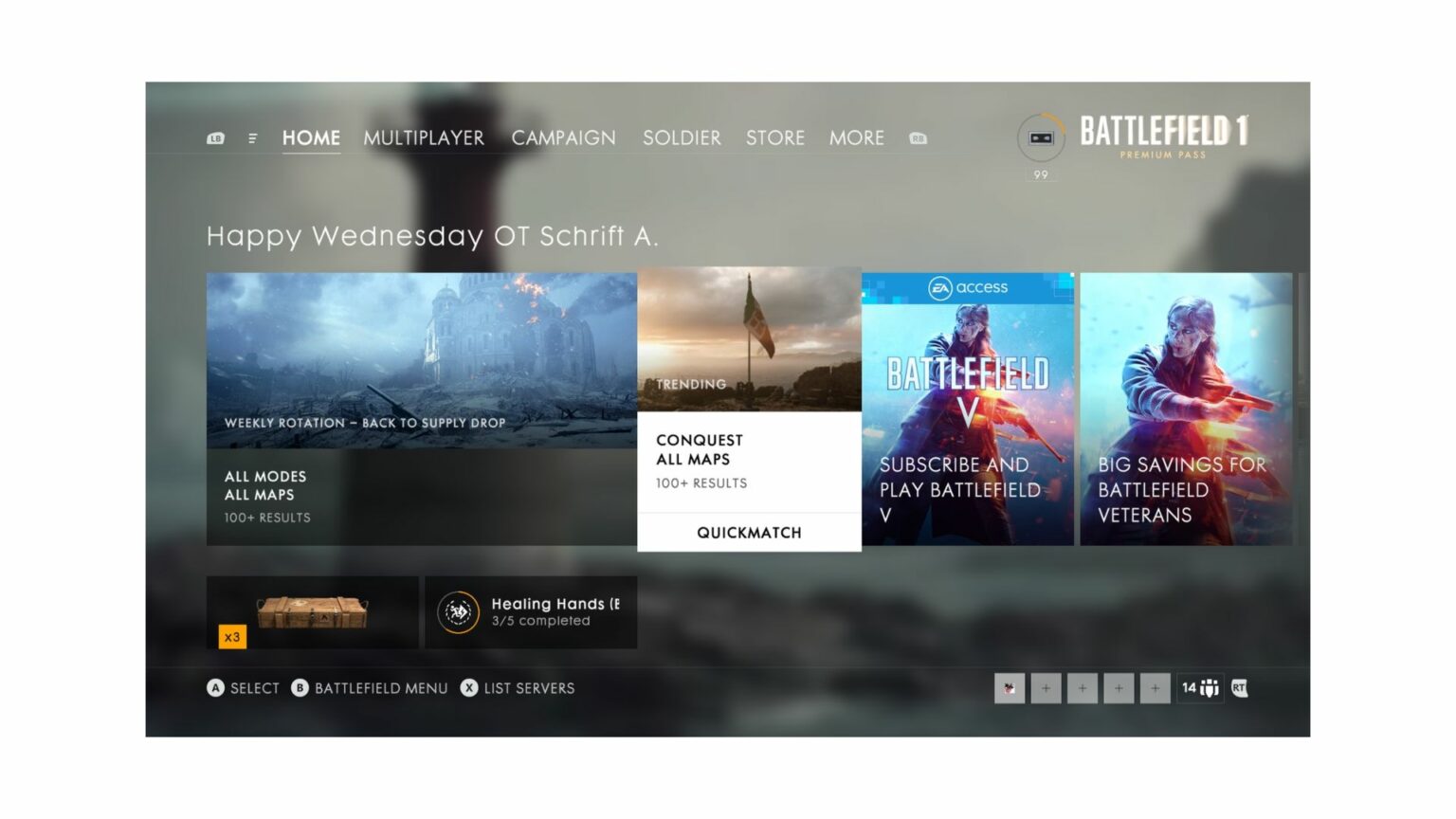Click the Battlefield Menu prompt label
Screen dimensions: 1456x819
coord(381,688)
